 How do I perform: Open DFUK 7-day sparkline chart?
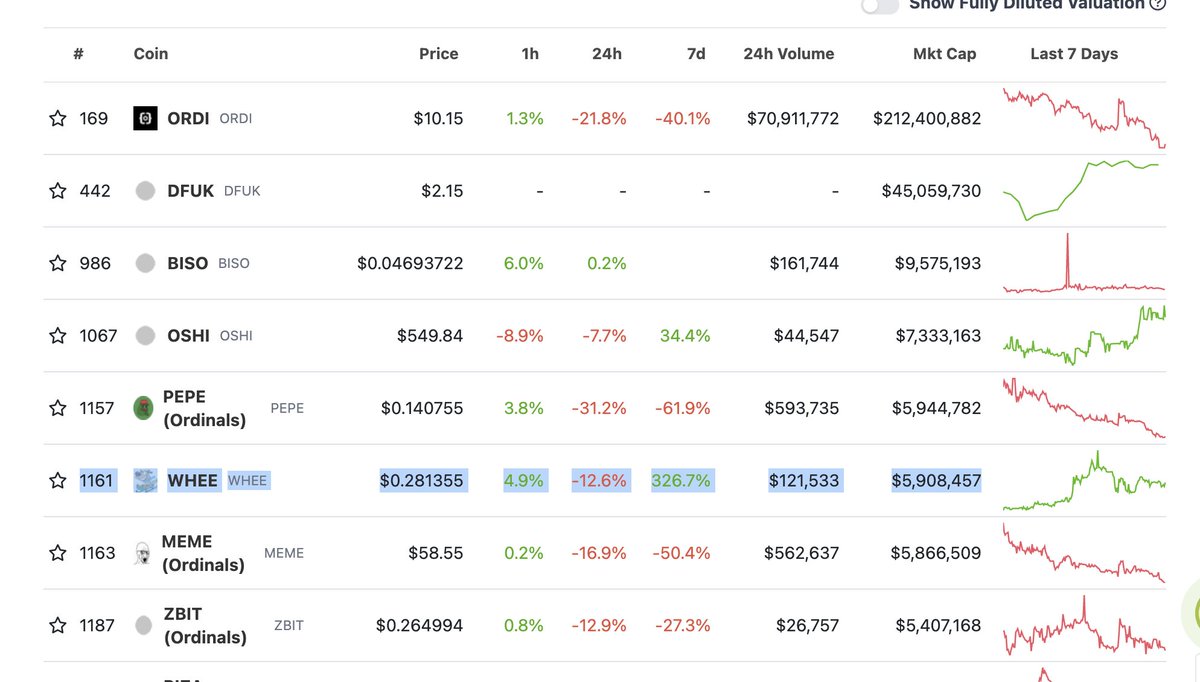coord(1084,190)
